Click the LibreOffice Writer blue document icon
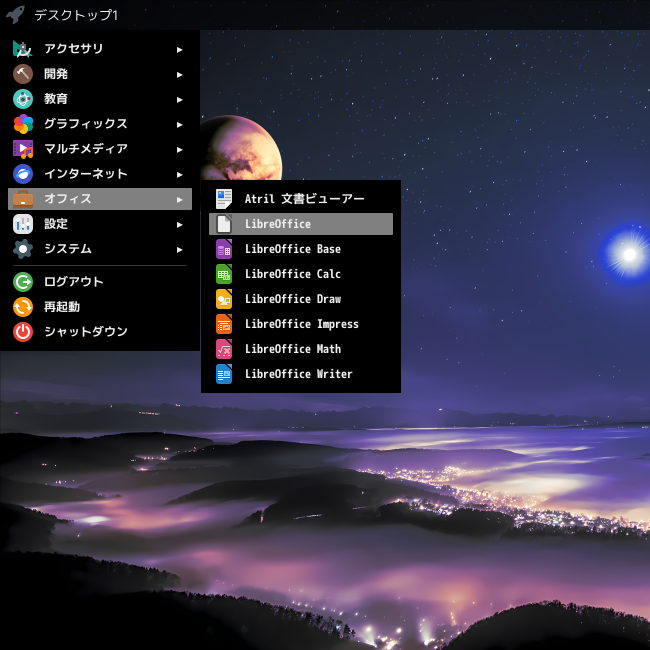Screen dimensions: 650x650 [x=224, y=374]
